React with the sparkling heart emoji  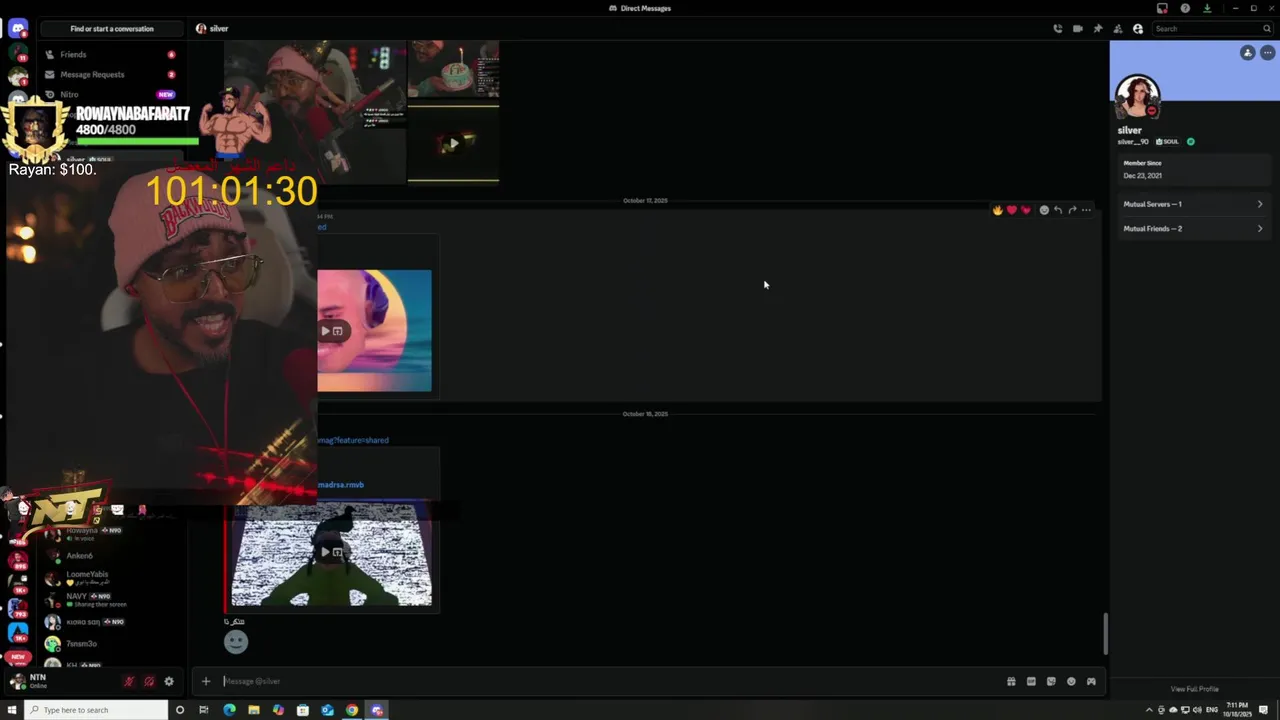(x=1025, y=210)
